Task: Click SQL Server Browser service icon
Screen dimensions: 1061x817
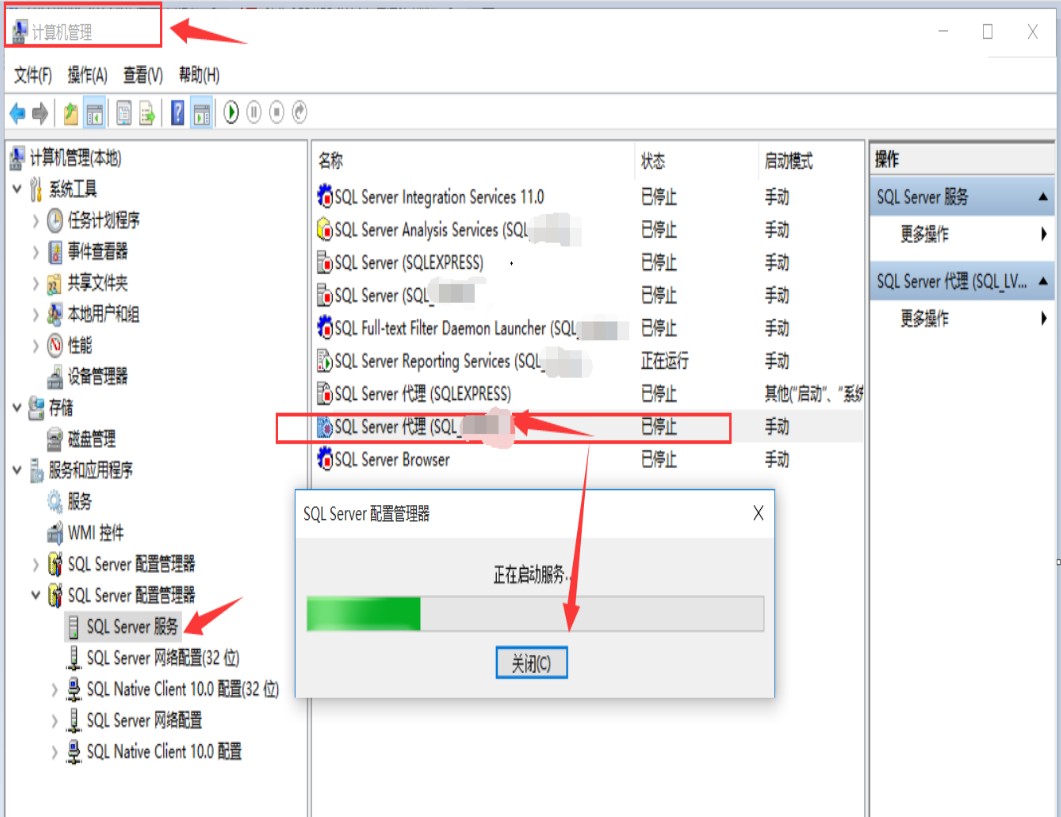Action: click(325, 460)
